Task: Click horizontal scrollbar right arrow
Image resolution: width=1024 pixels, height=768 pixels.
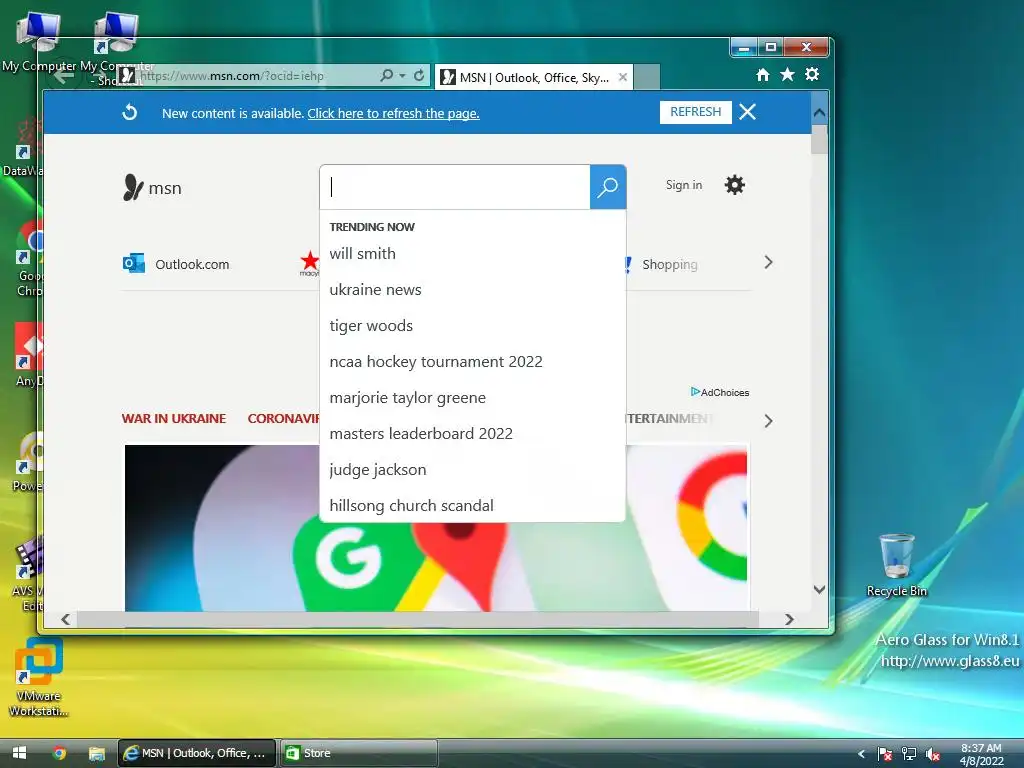Action: (789, 619)
